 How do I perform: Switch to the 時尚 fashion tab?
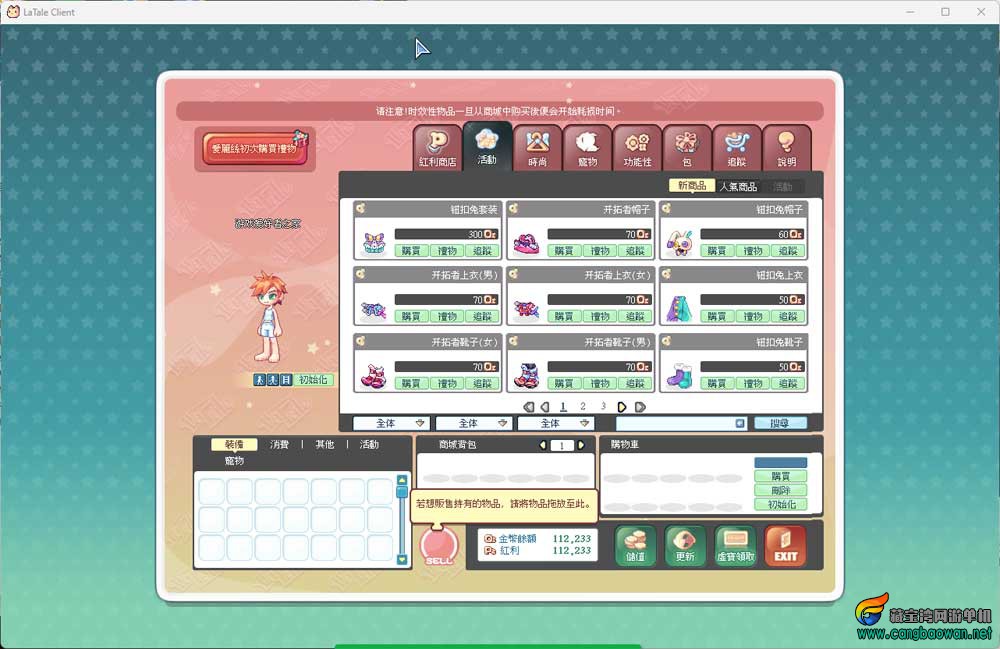point(537,147)
